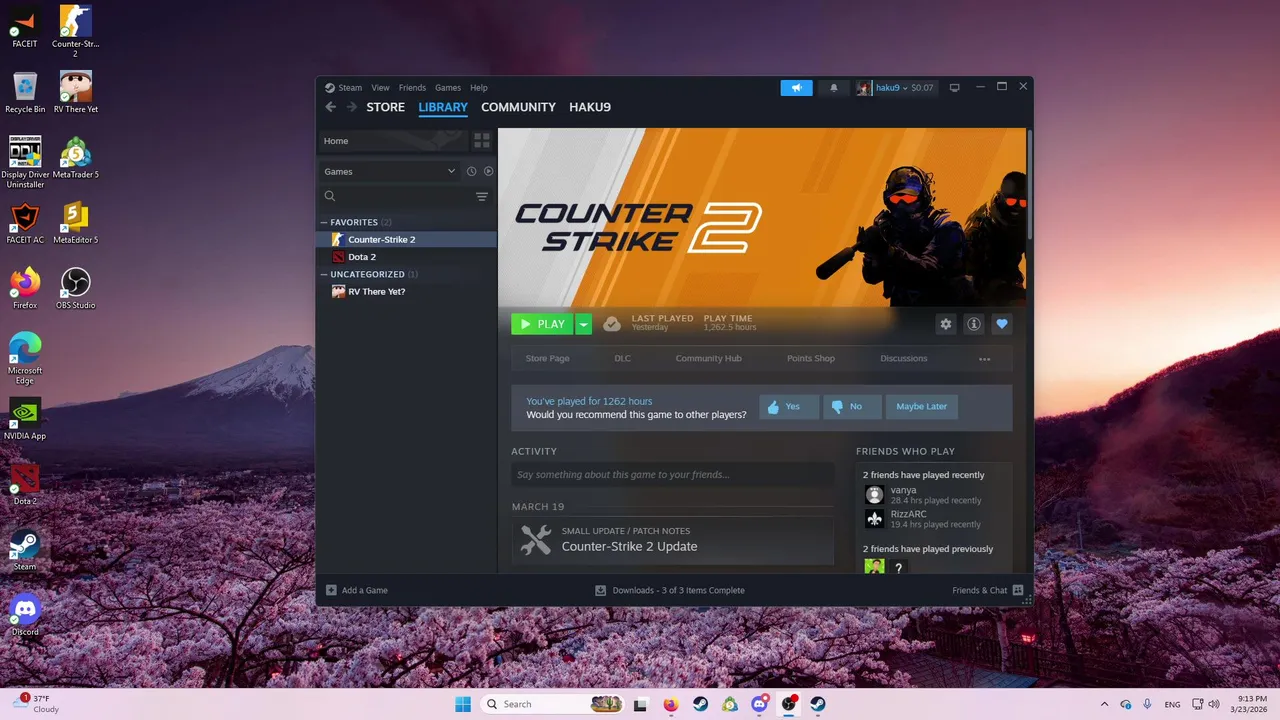Enter Big Picture mode via monitor icon
The image size is (1280, 720).
(954, 88)
